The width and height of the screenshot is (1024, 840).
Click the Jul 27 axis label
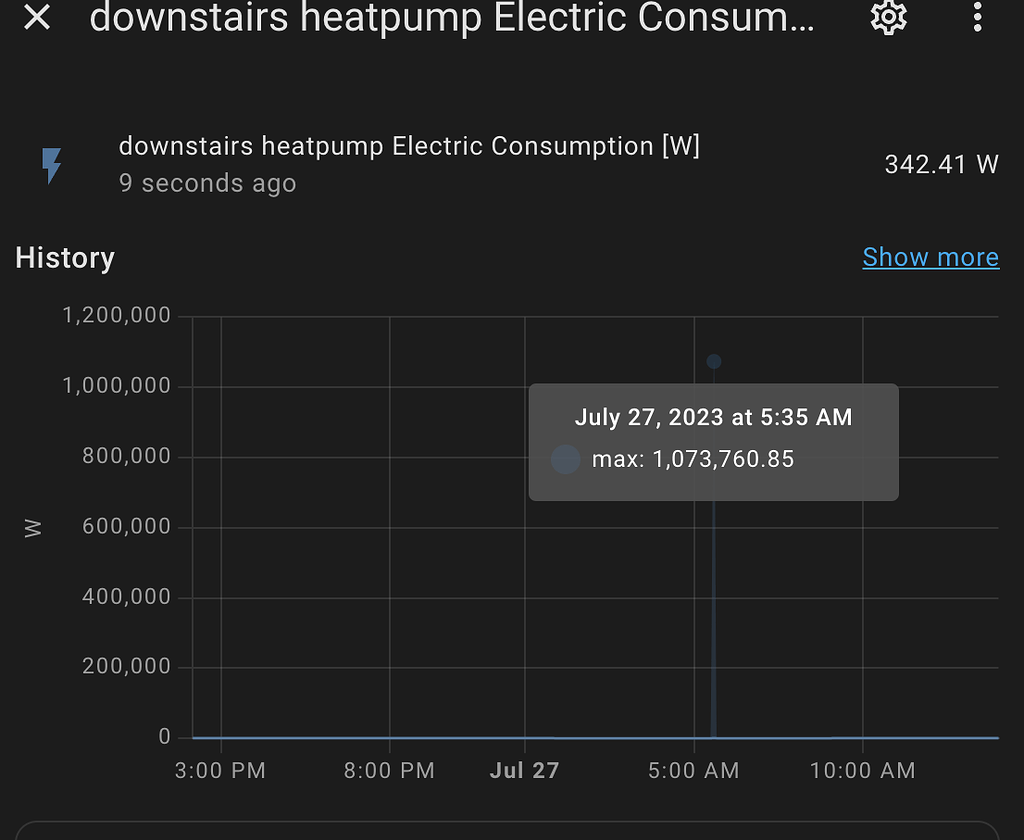[x=524, y=770]
